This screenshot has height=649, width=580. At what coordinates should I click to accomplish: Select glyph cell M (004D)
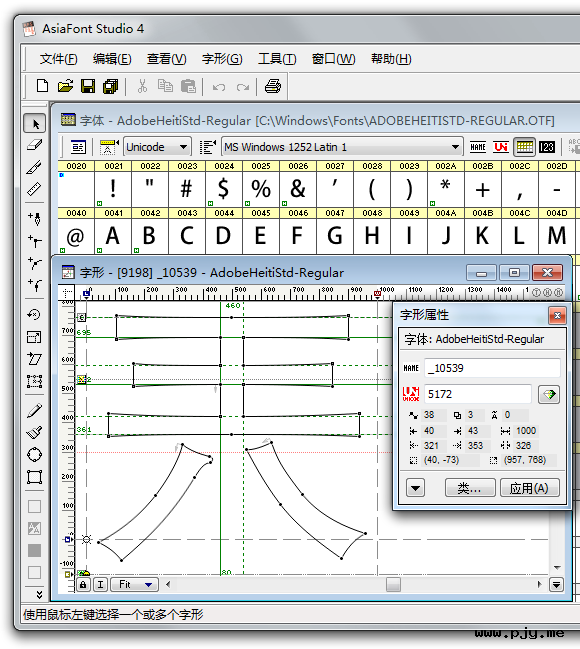[x=557, y=236]
